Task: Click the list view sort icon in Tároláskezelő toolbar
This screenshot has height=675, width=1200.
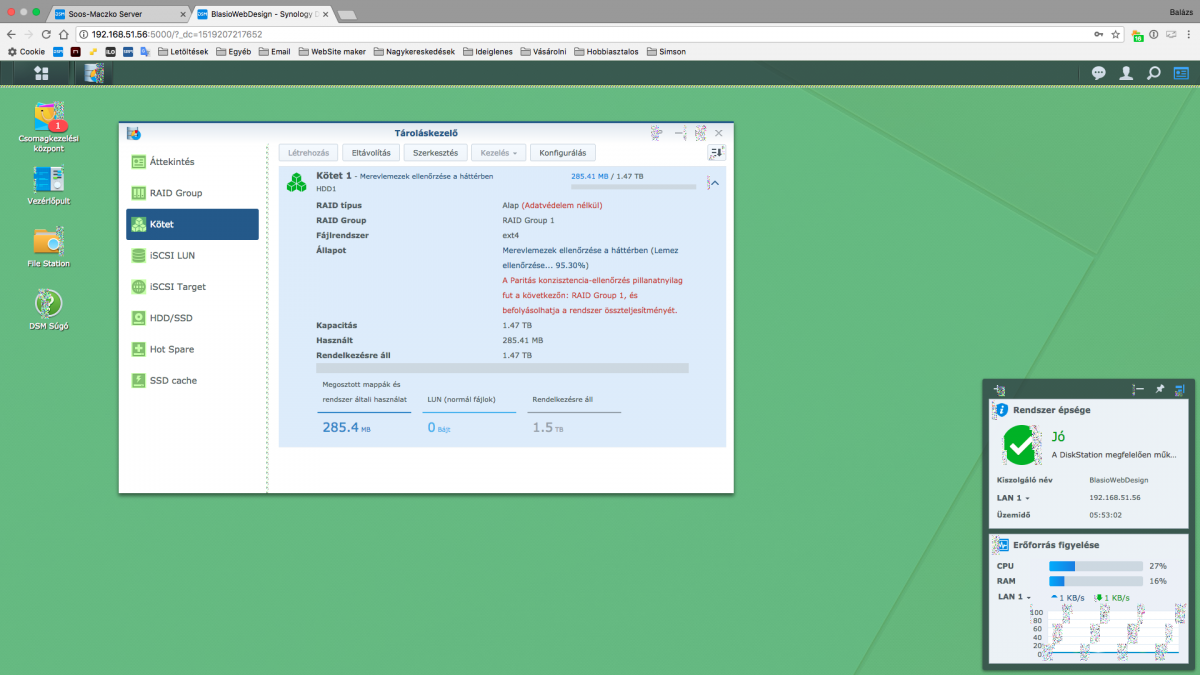Action: [715, 152]
